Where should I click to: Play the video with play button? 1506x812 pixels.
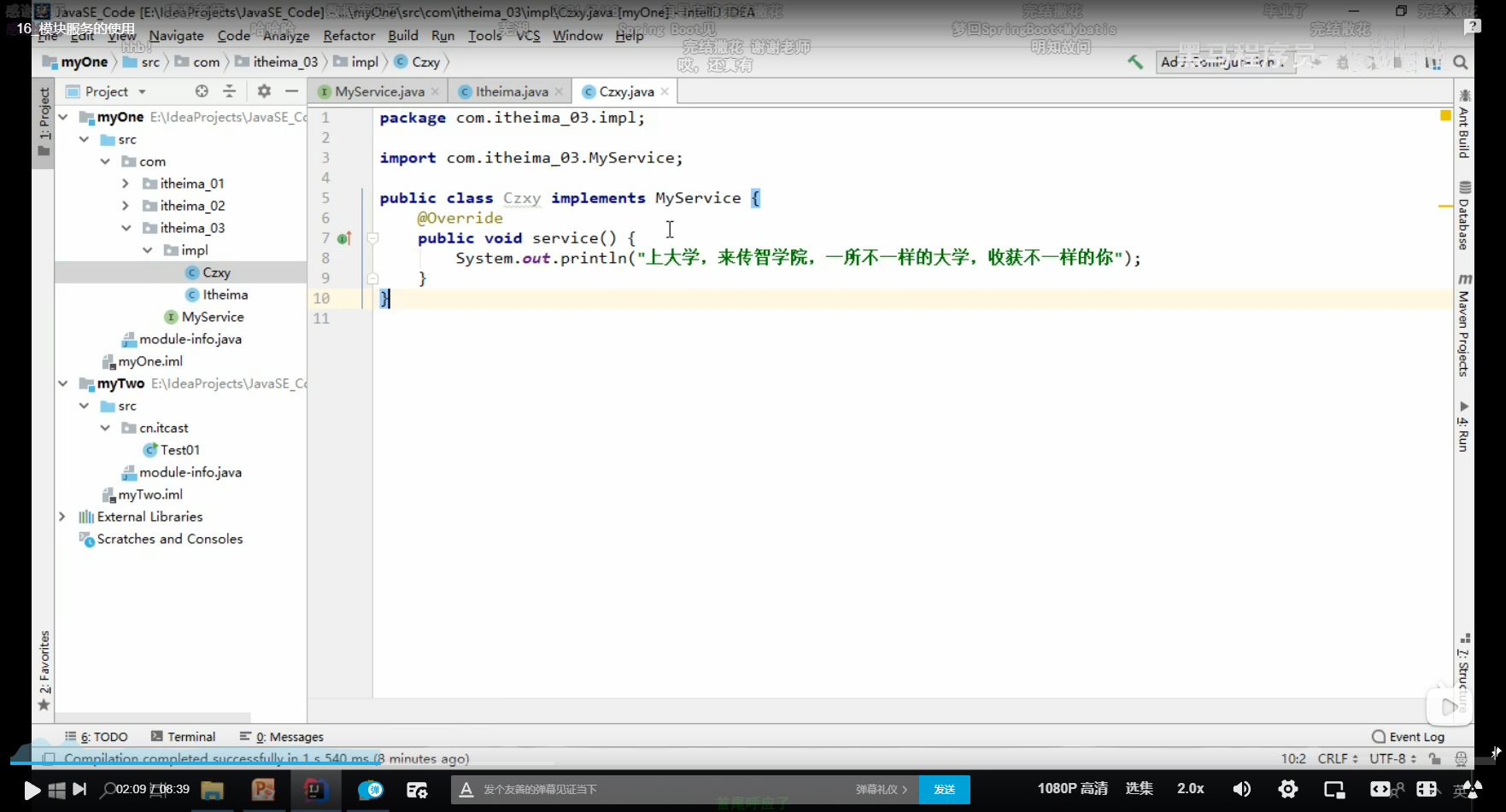(x=32, y=790)
